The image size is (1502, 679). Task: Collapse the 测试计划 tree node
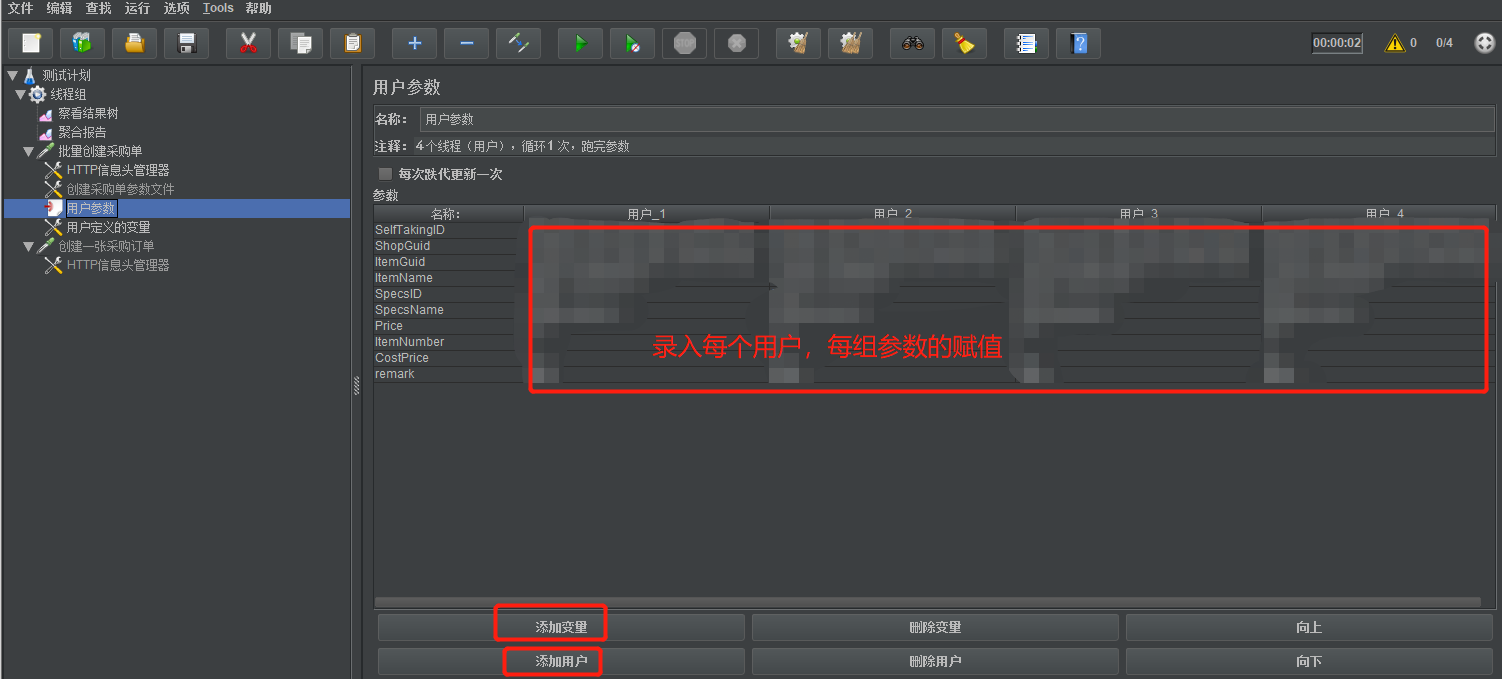click(12, 75)
